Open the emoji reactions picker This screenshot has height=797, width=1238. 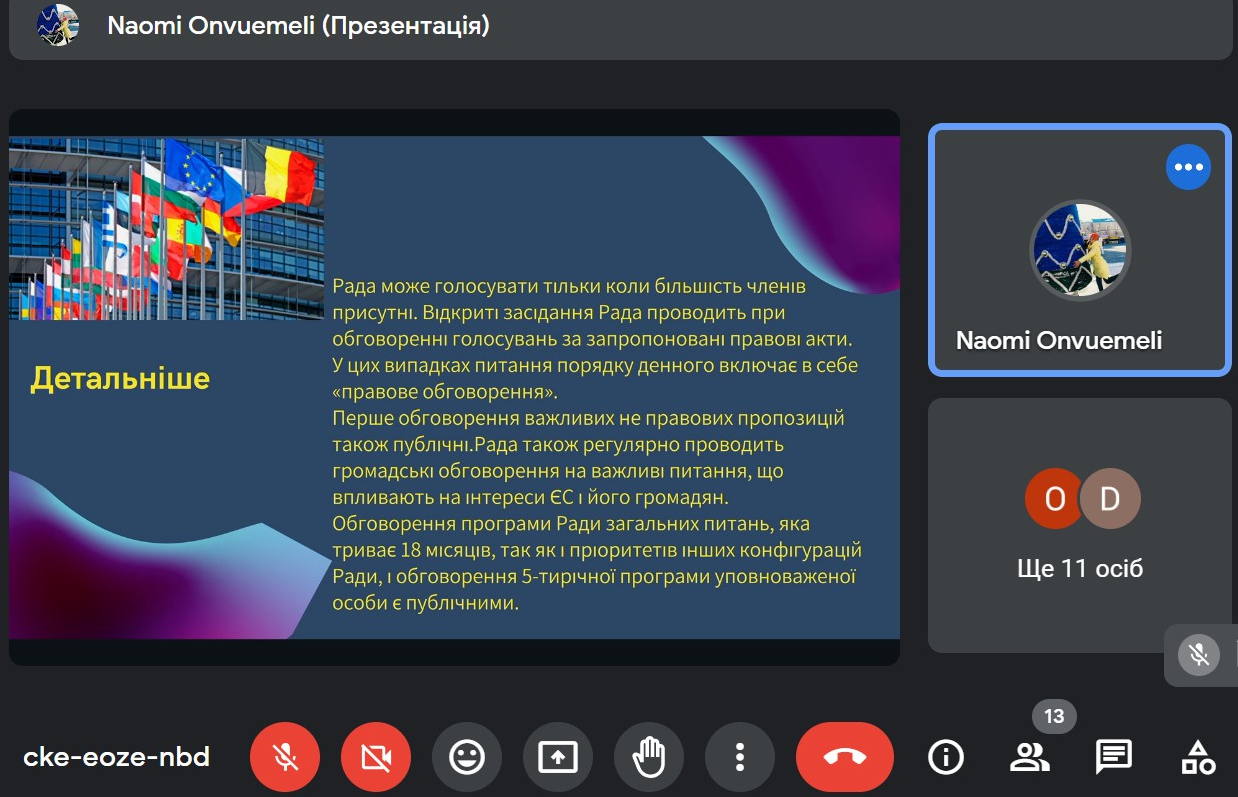pyautogui.click(x=467, y=757)
